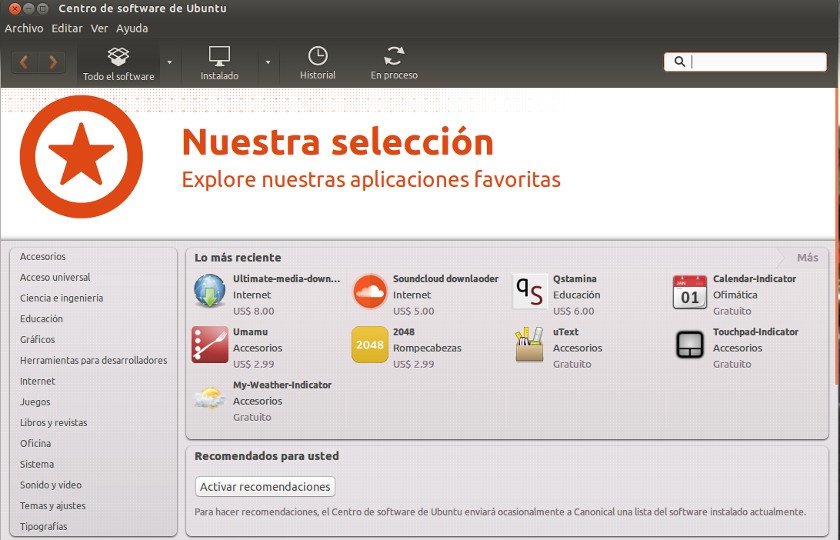Viewport: 840px width, 540px height.
Task: Open the Touchpad-Indicator app icon
Action: [x=690, y=344]
